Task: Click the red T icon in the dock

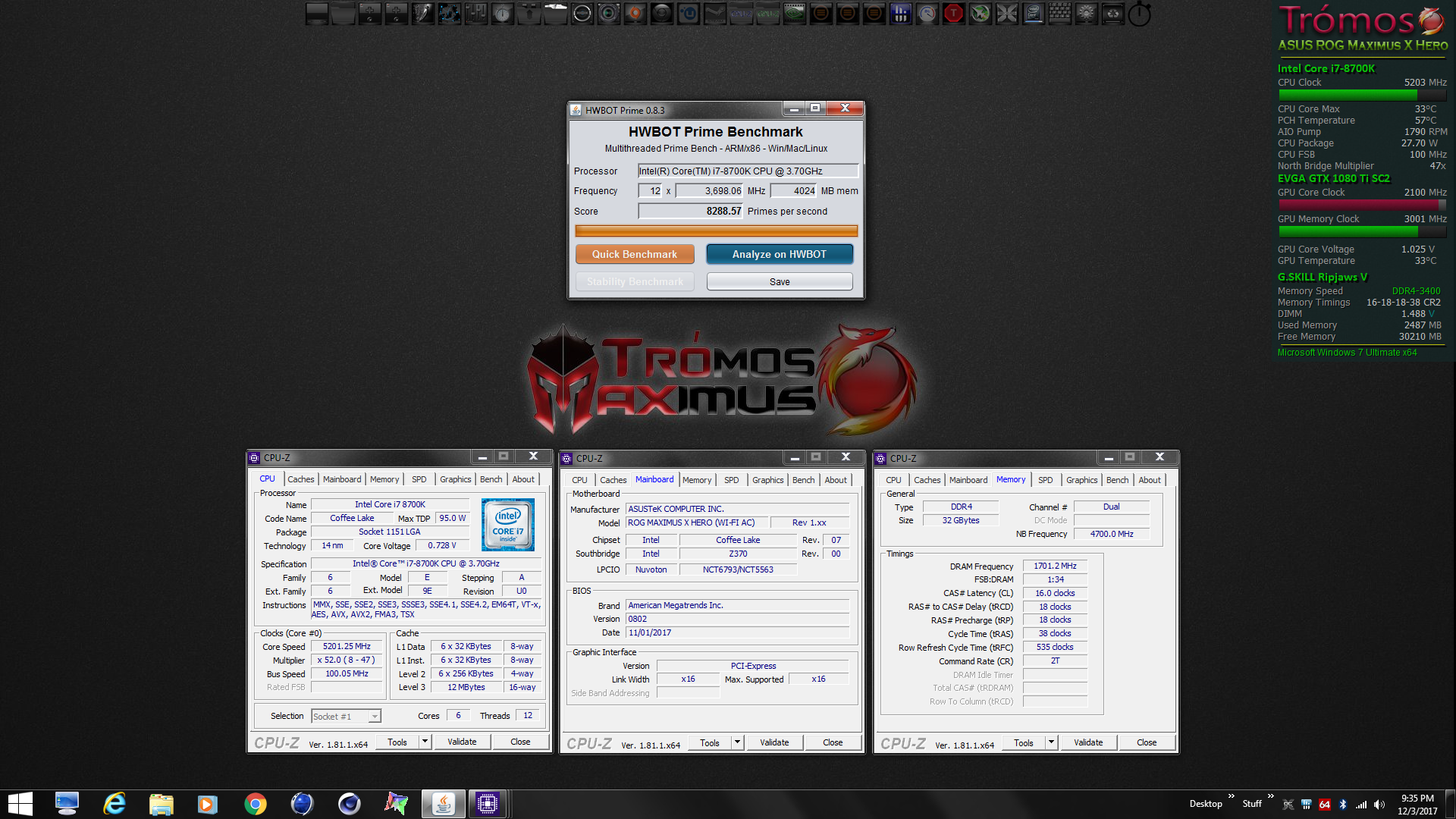Action: [x=953, y=14]
